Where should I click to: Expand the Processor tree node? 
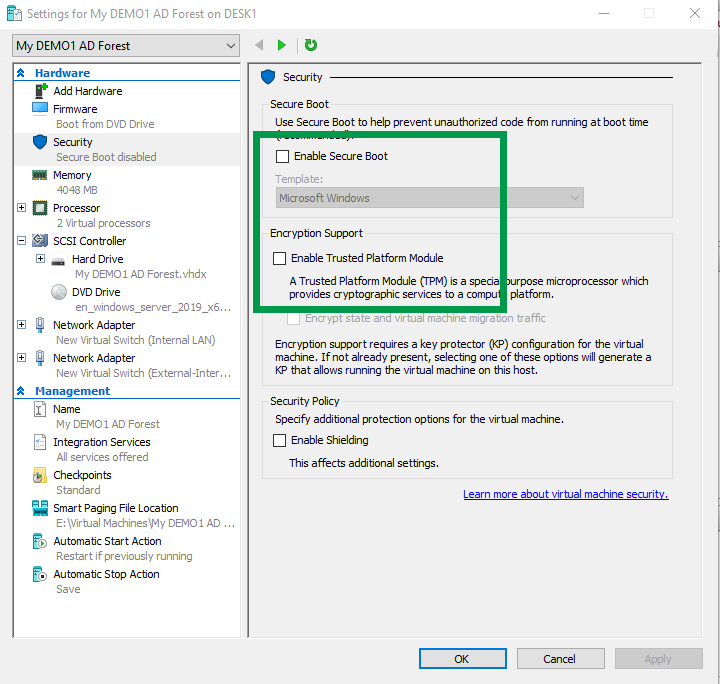22,208
